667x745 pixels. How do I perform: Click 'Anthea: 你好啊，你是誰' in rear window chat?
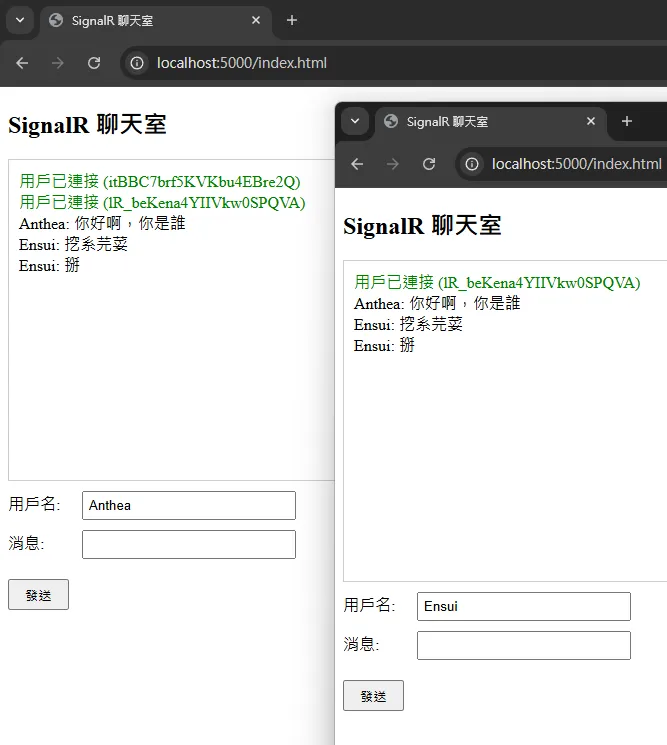pyautogui.click(x=102, y=223)
